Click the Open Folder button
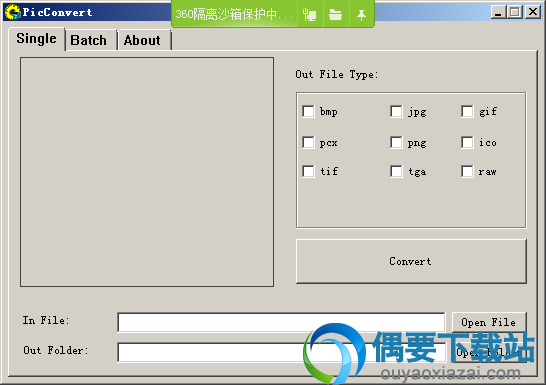This screenshot has height=385, width=546. pos(489,352)
